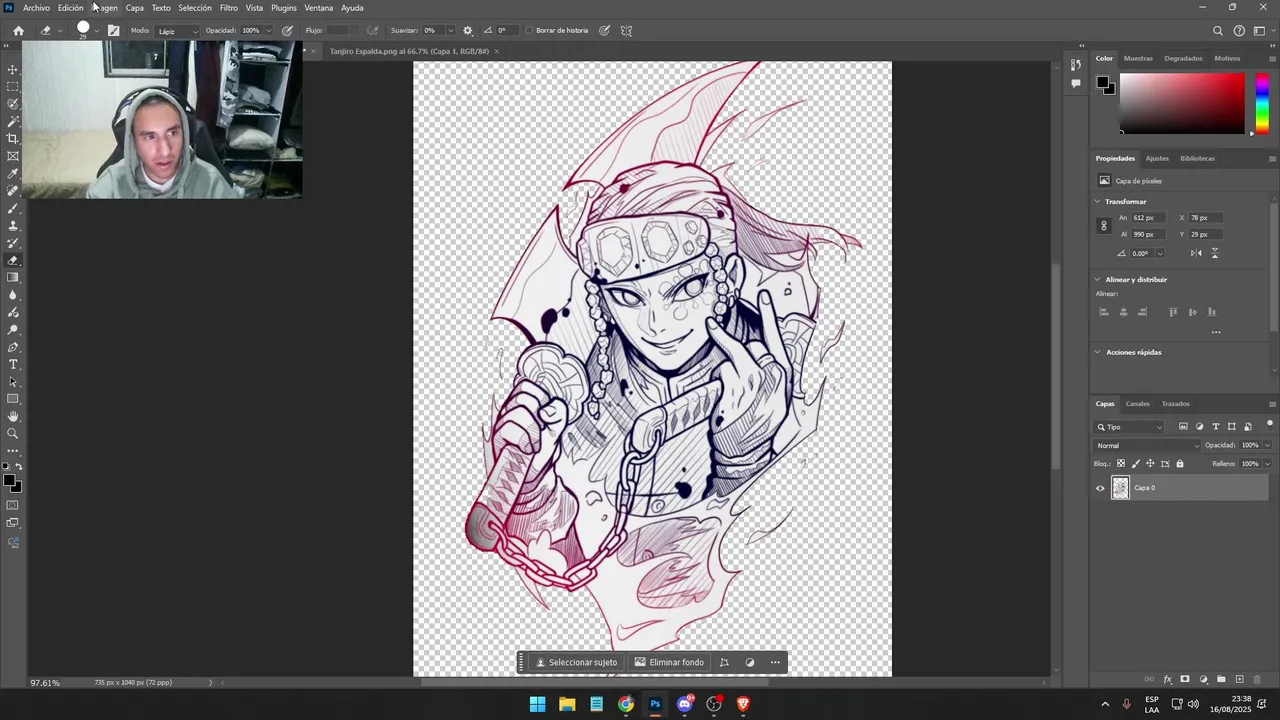This screenshot has width=1280, height=720.
Task: Toggle Quick Mask mode
Action: point(13,505)
